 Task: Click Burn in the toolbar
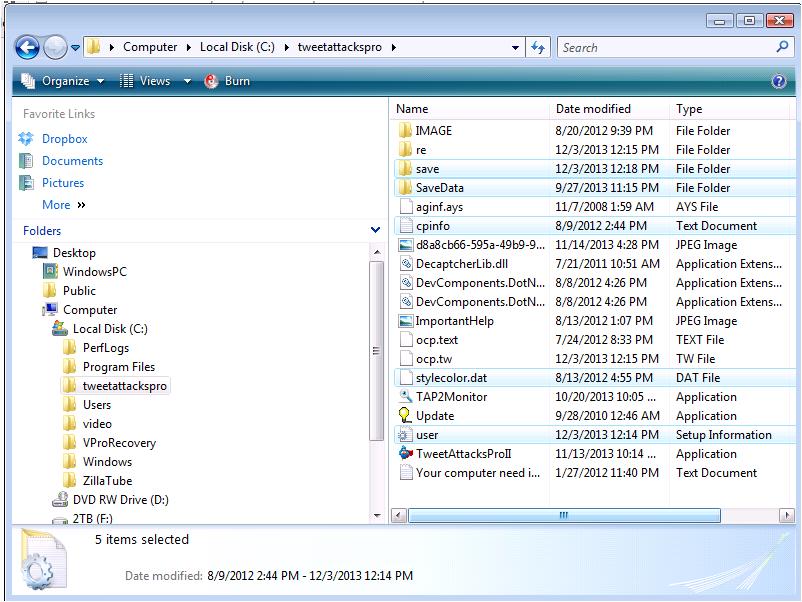pyautogui.click(x=227, y=81)
